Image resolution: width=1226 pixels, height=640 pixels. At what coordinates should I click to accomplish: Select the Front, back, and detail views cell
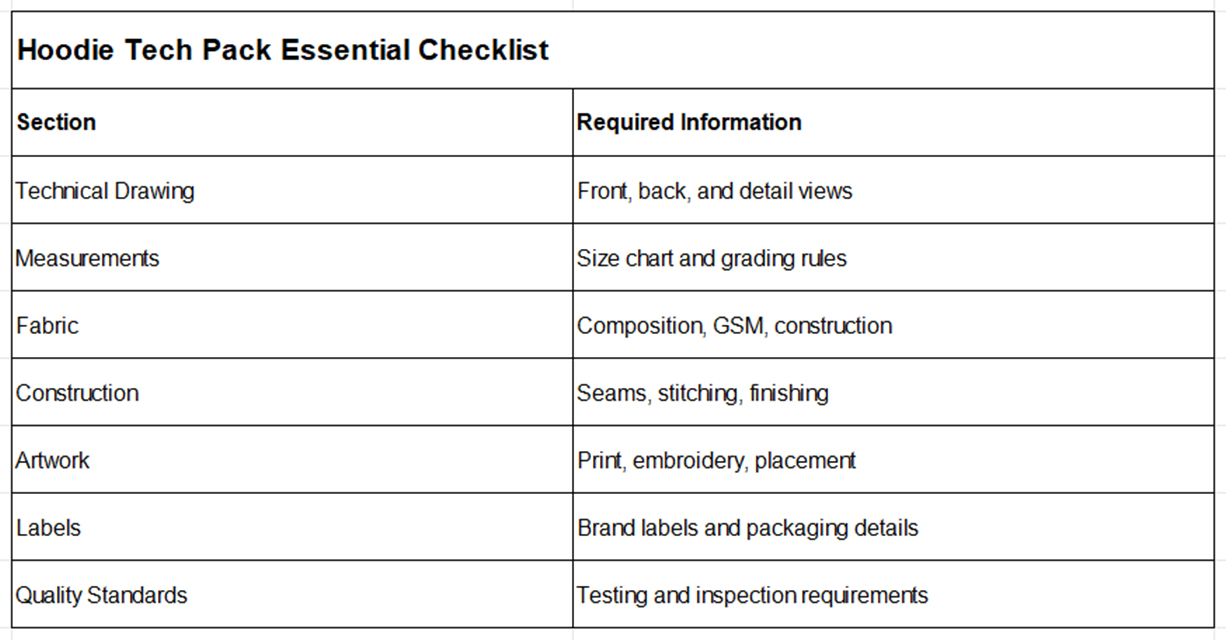(x=893, y=190)
